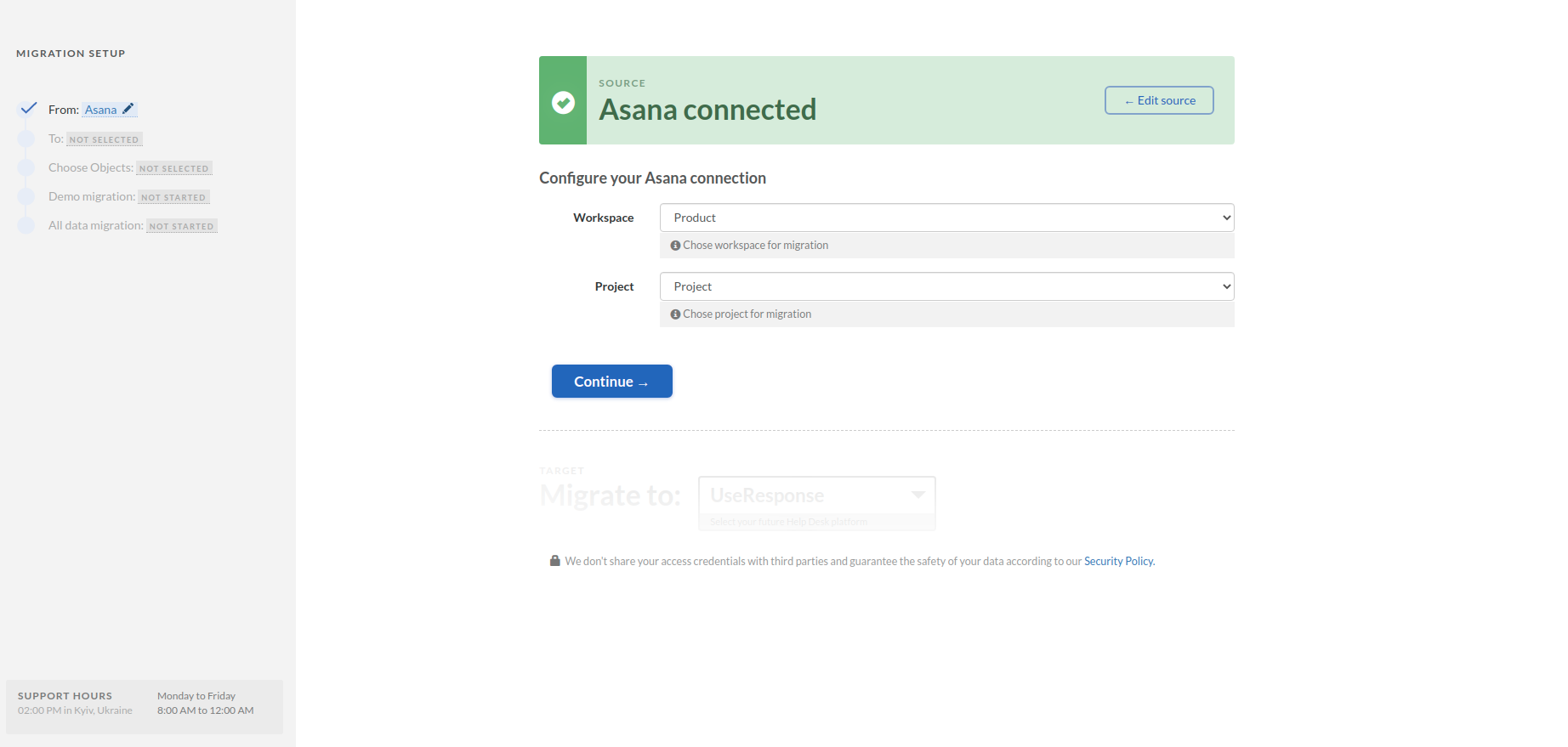
Task: Click the pencil edit icon beside Asana
Action: point(128,109)
